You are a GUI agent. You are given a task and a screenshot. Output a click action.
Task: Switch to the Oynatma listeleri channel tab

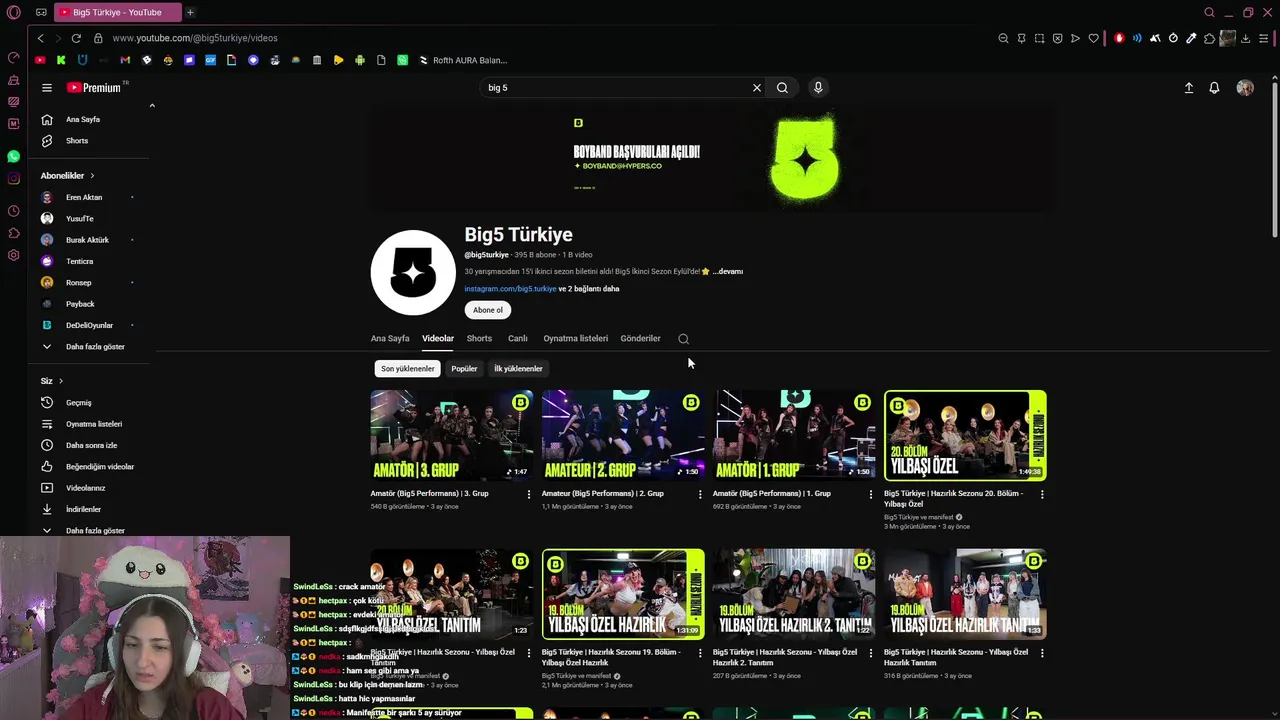(x=575, y=338)
